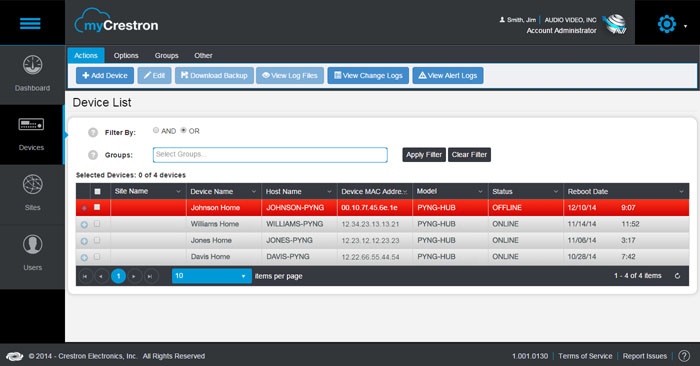
Task: Check the Davis Home row checkbox
Action: click(x=97, y=257)
